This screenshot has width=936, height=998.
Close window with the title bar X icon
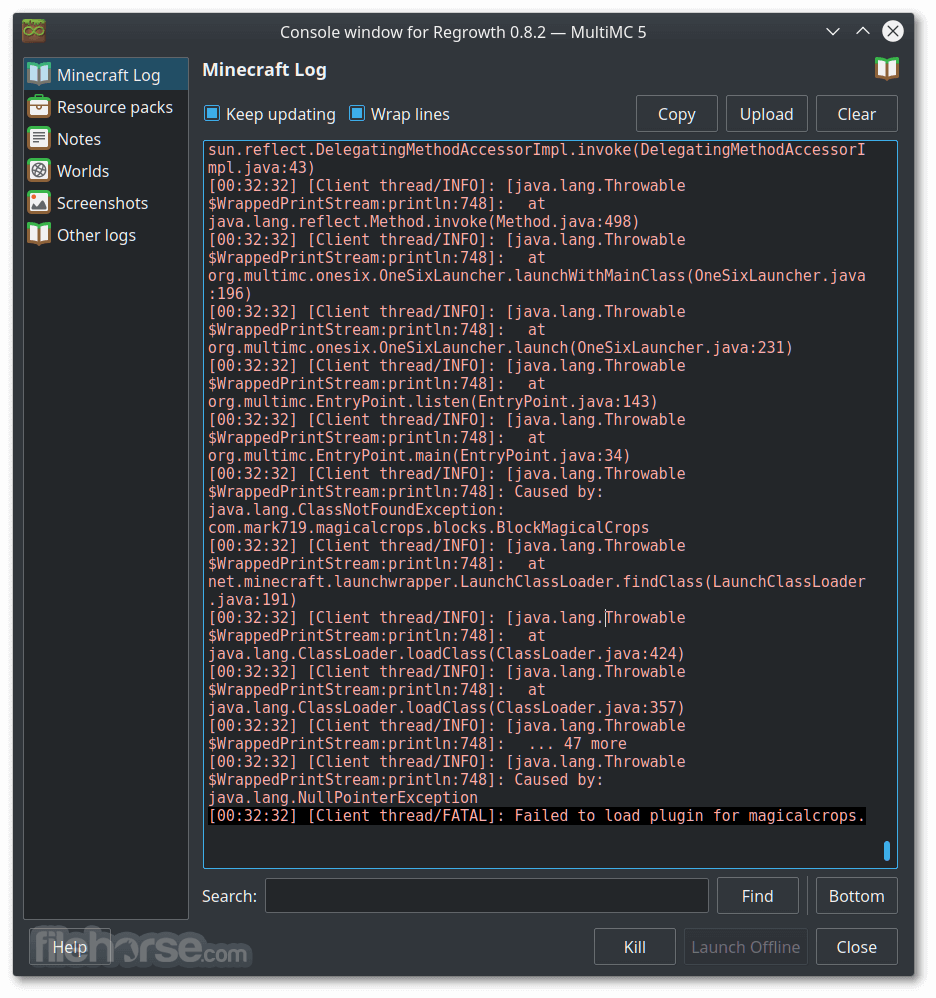coord(892,31)
